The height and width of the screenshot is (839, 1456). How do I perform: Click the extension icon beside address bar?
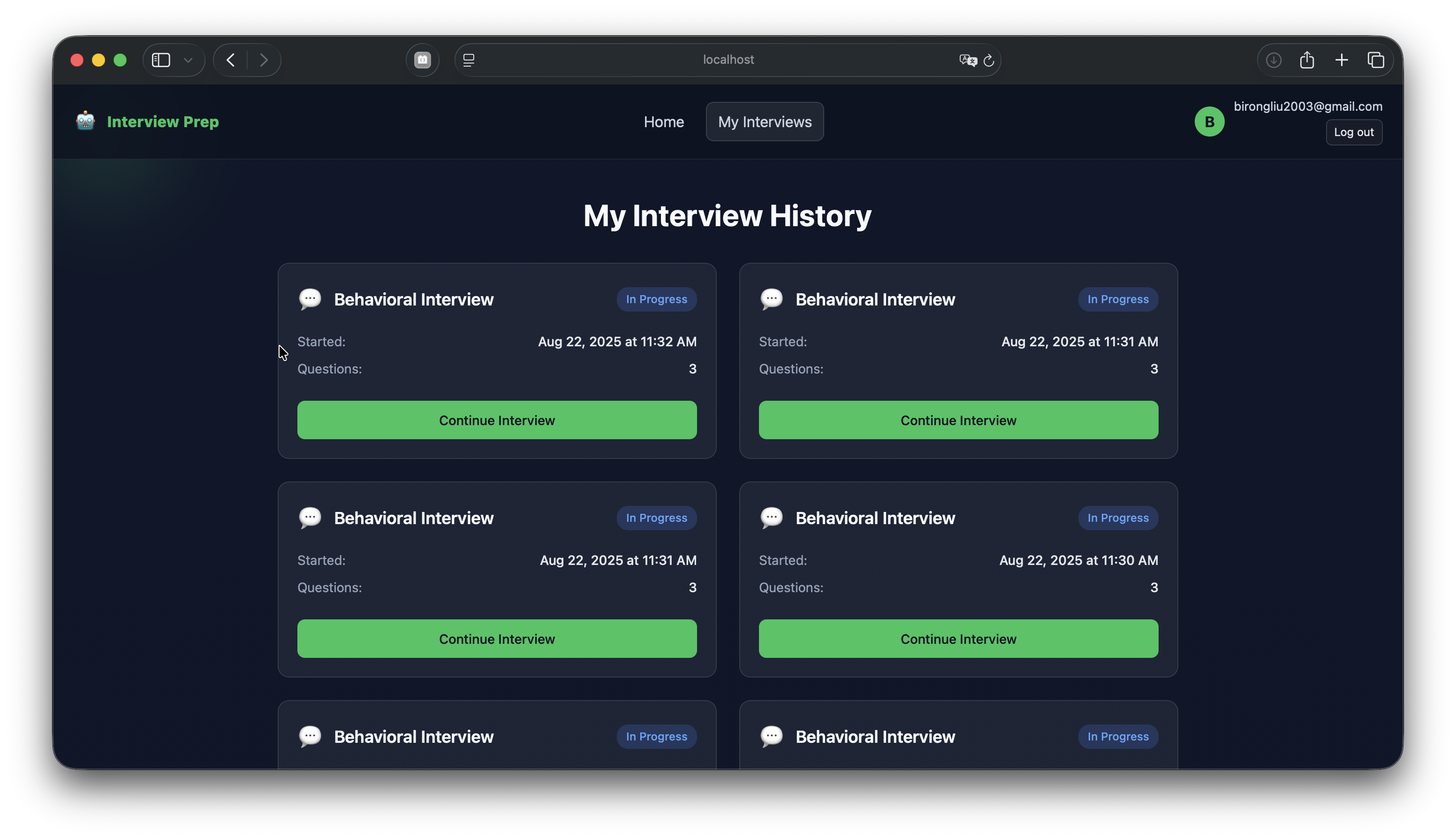[x=422, y=60]
